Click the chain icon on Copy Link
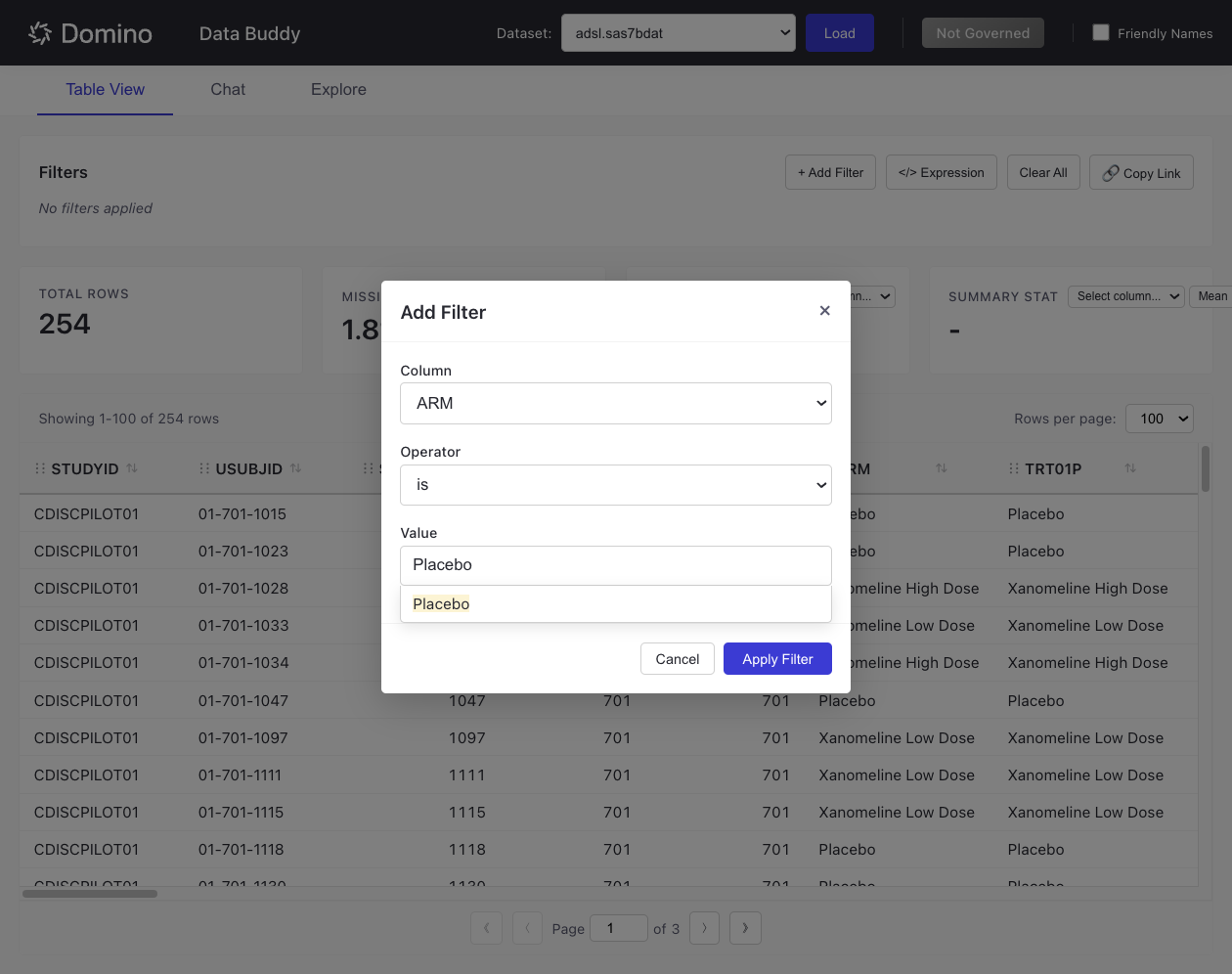 point(1111,172)
